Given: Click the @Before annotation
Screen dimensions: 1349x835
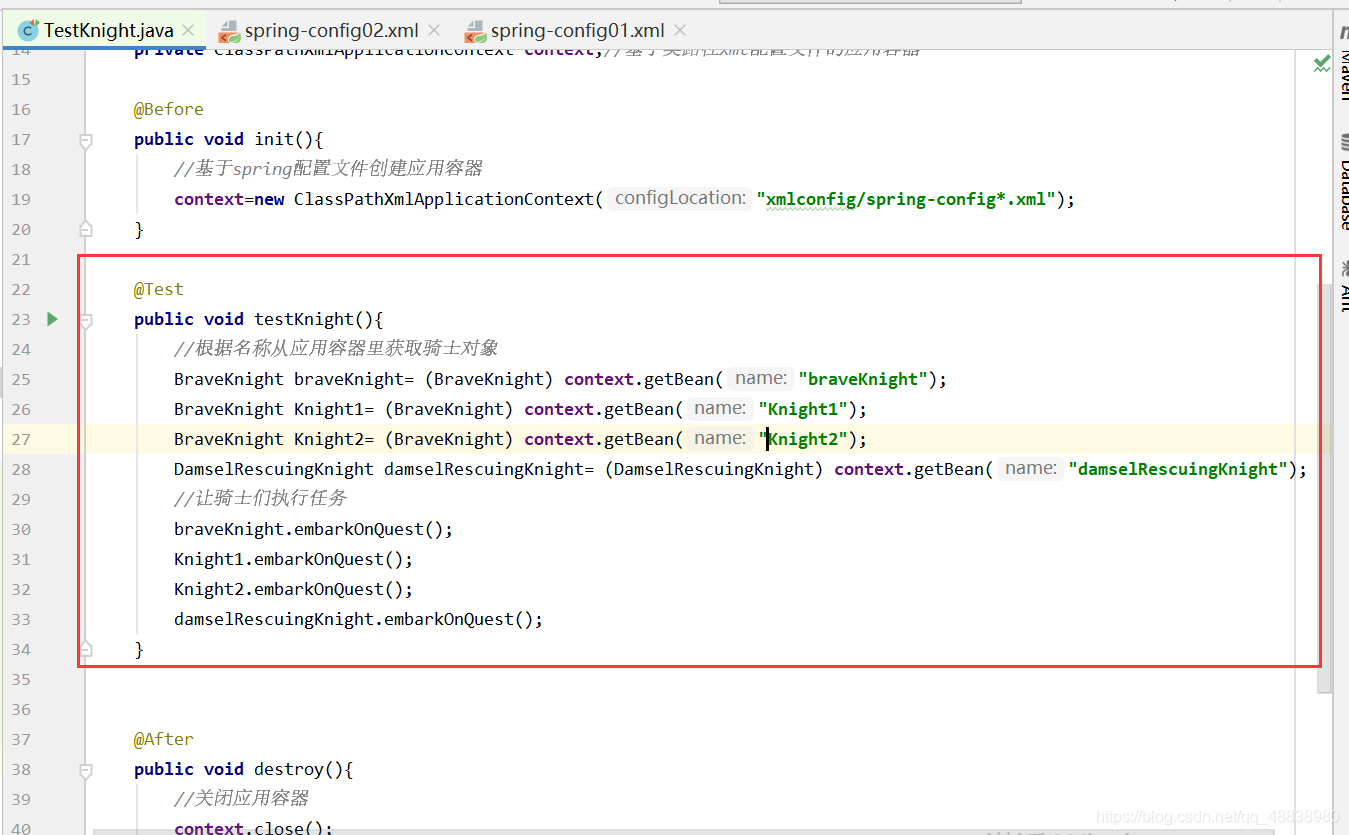Looking at the screenshot, I should [169, 109].
